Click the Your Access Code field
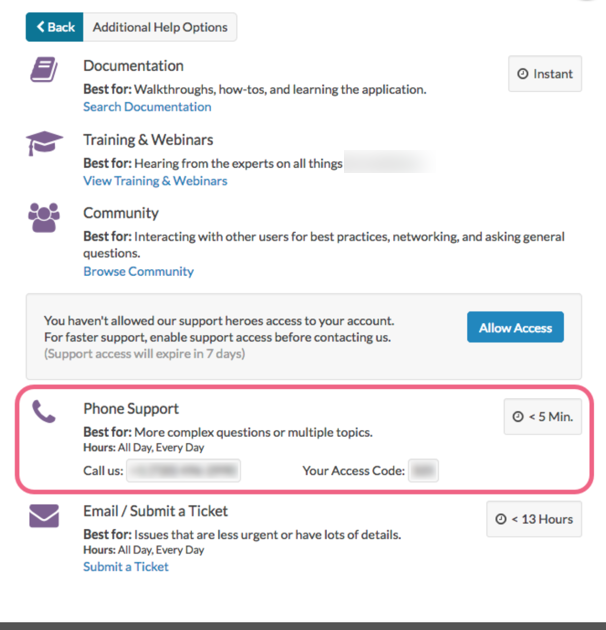This screenshot has height=630, width=606. 423,470
